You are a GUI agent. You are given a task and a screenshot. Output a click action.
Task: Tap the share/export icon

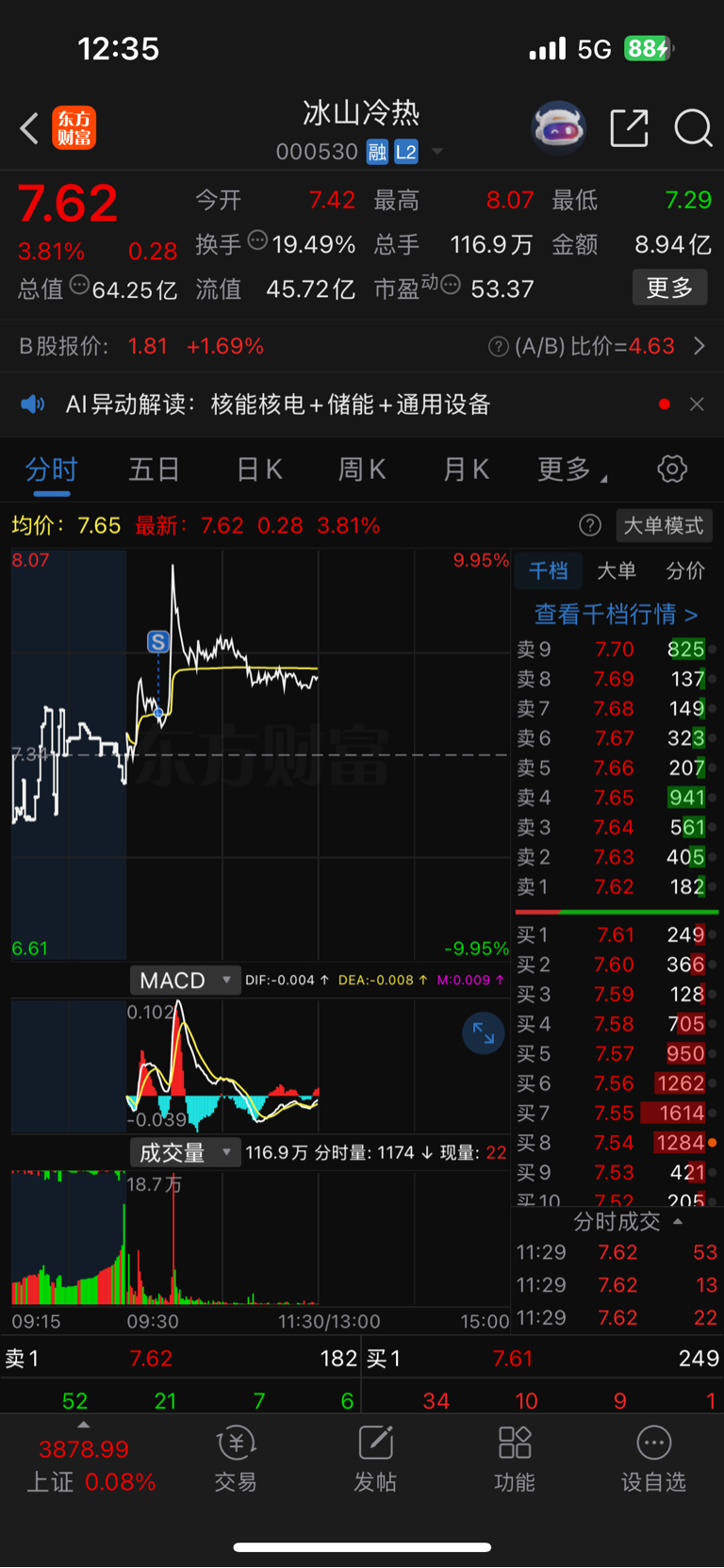[629, 128]
